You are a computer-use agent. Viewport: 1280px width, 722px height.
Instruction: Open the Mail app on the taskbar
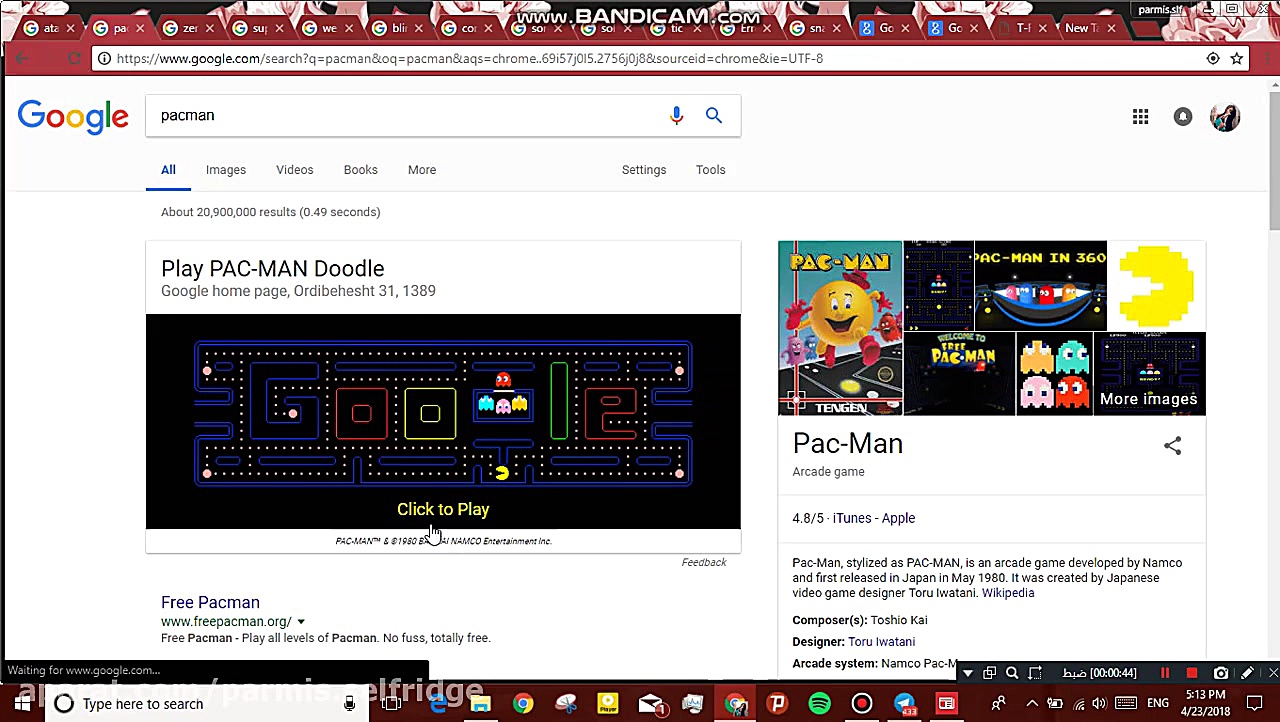coord(651,704)
